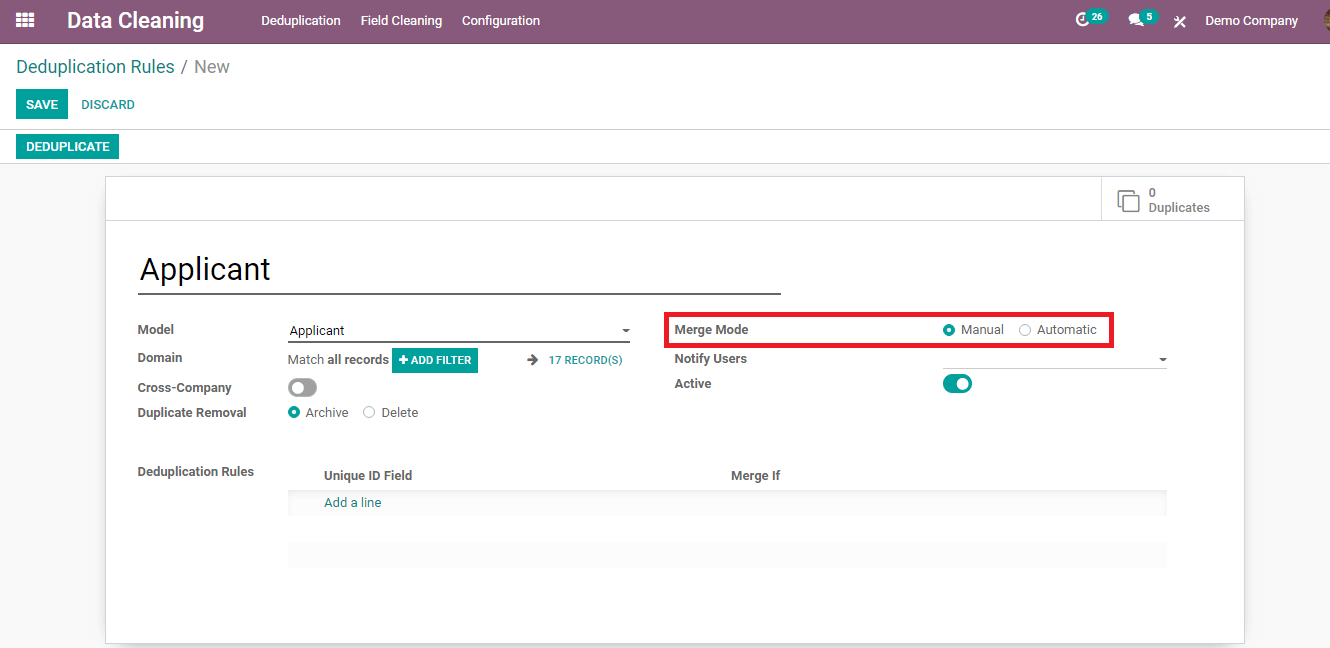Click the user avatar in top bar
Screen dimensions: 1330x648
click(1325, 20)
